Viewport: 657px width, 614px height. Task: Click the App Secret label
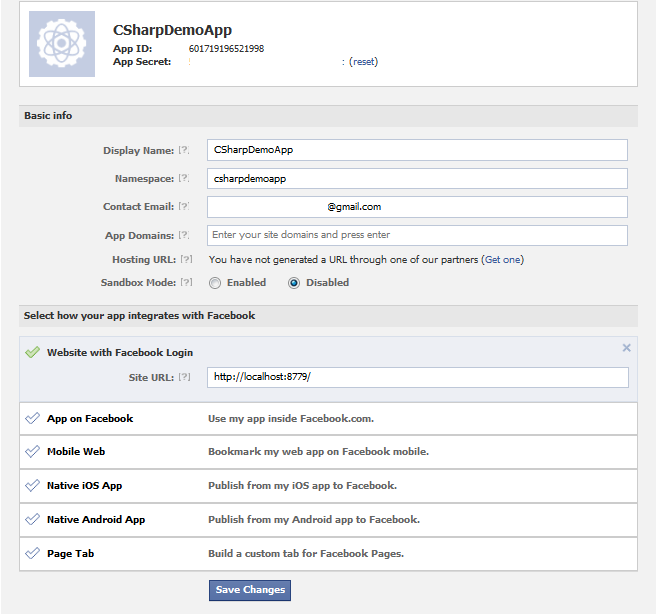click(142, 62)
